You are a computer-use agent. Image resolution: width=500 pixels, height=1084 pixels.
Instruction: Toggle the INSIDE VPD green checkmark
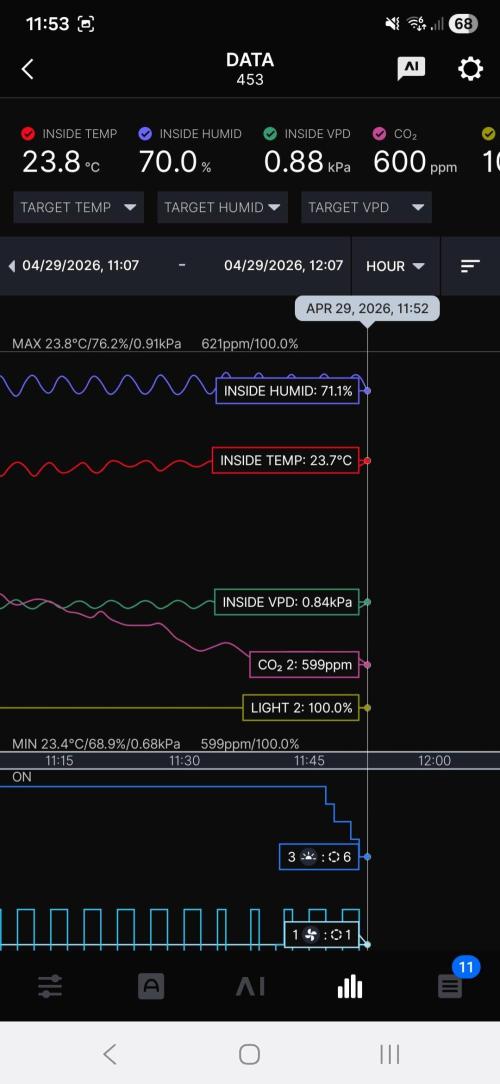(270, 133)
